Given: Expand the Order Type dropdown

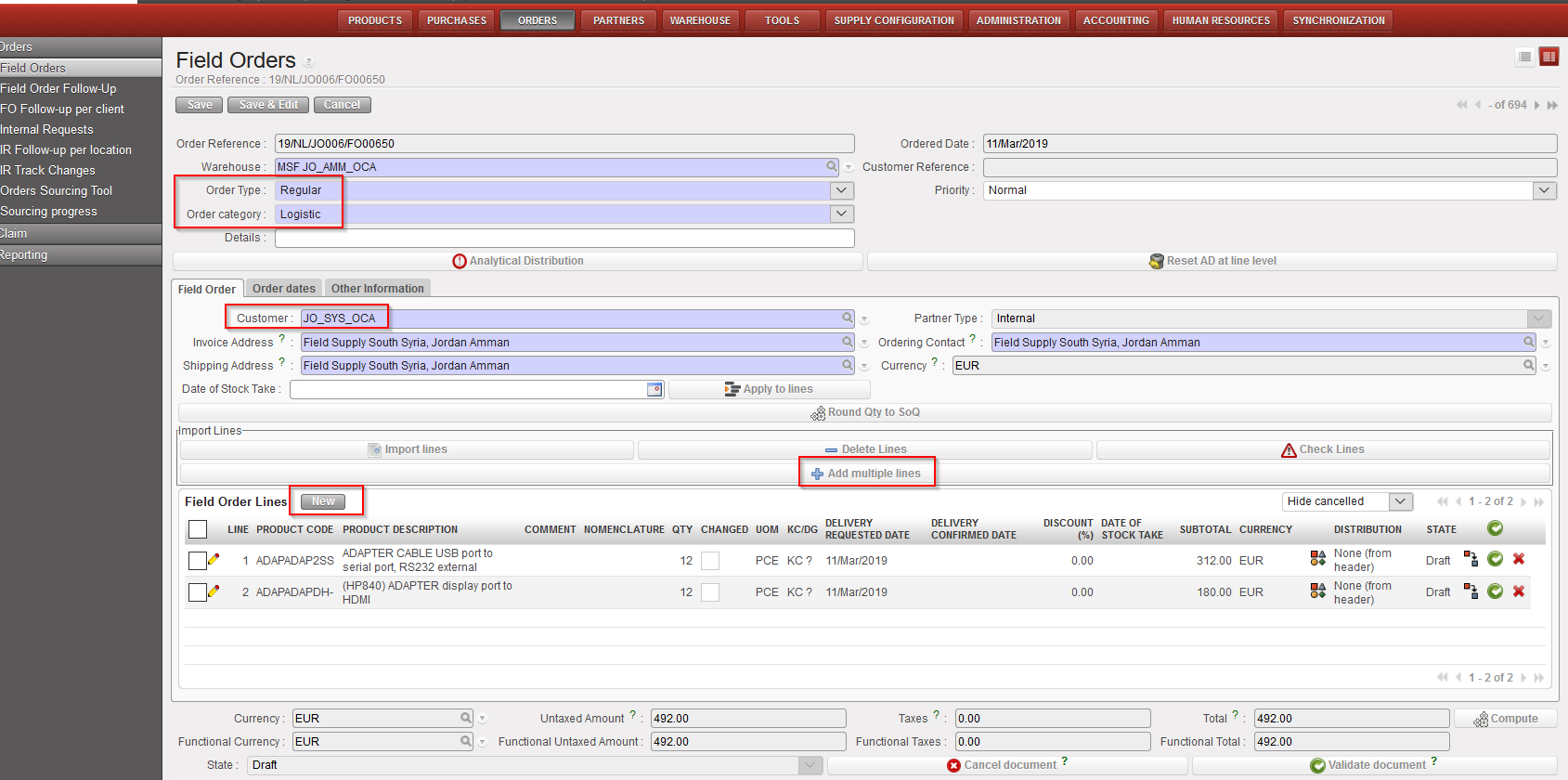Looking at the screenshot, I should (x=841, y=190).
